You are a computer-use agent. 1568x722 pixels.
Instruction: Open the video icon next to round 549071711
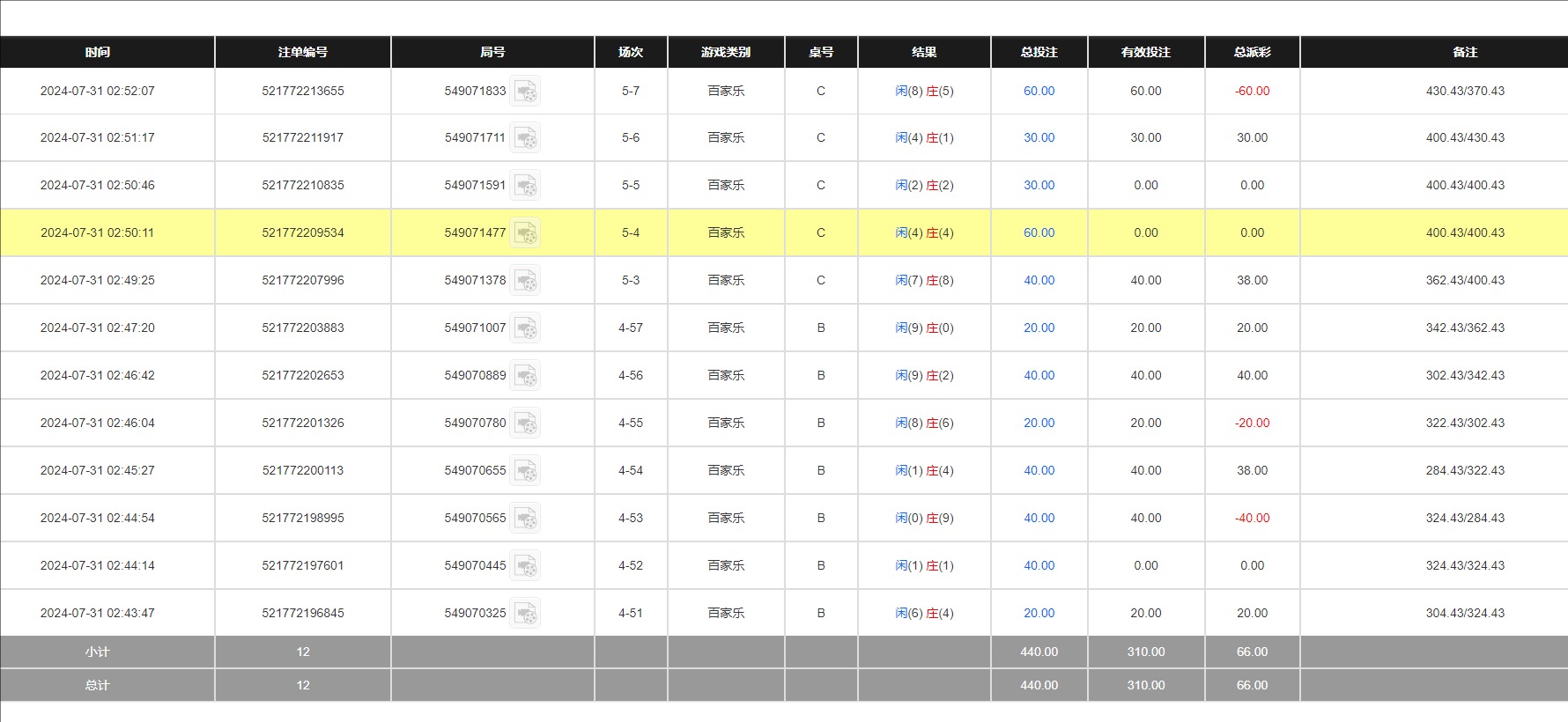526,138
